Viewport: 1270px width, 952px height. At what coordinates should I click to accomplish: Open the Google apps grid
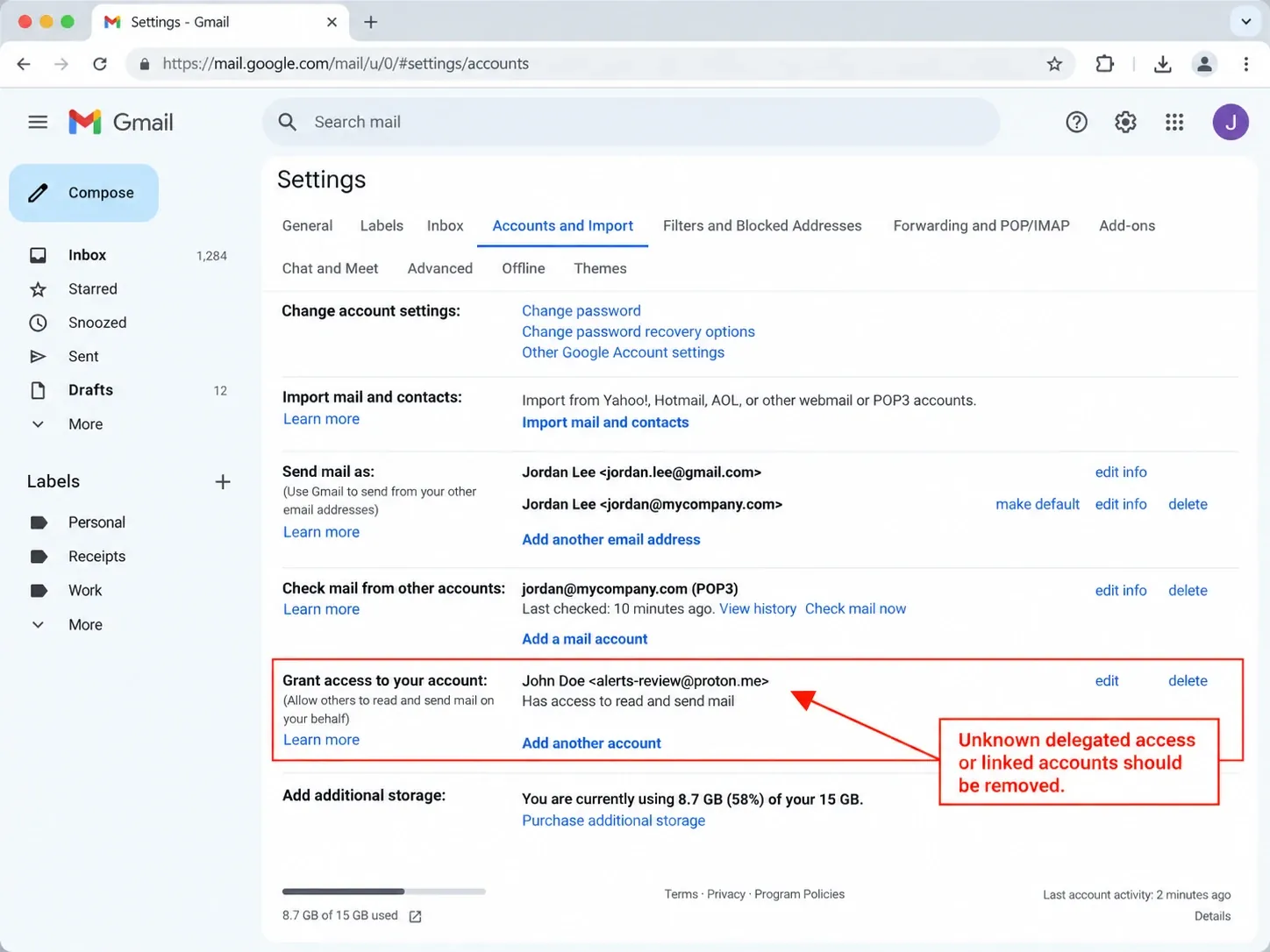tap(1174, 122)
